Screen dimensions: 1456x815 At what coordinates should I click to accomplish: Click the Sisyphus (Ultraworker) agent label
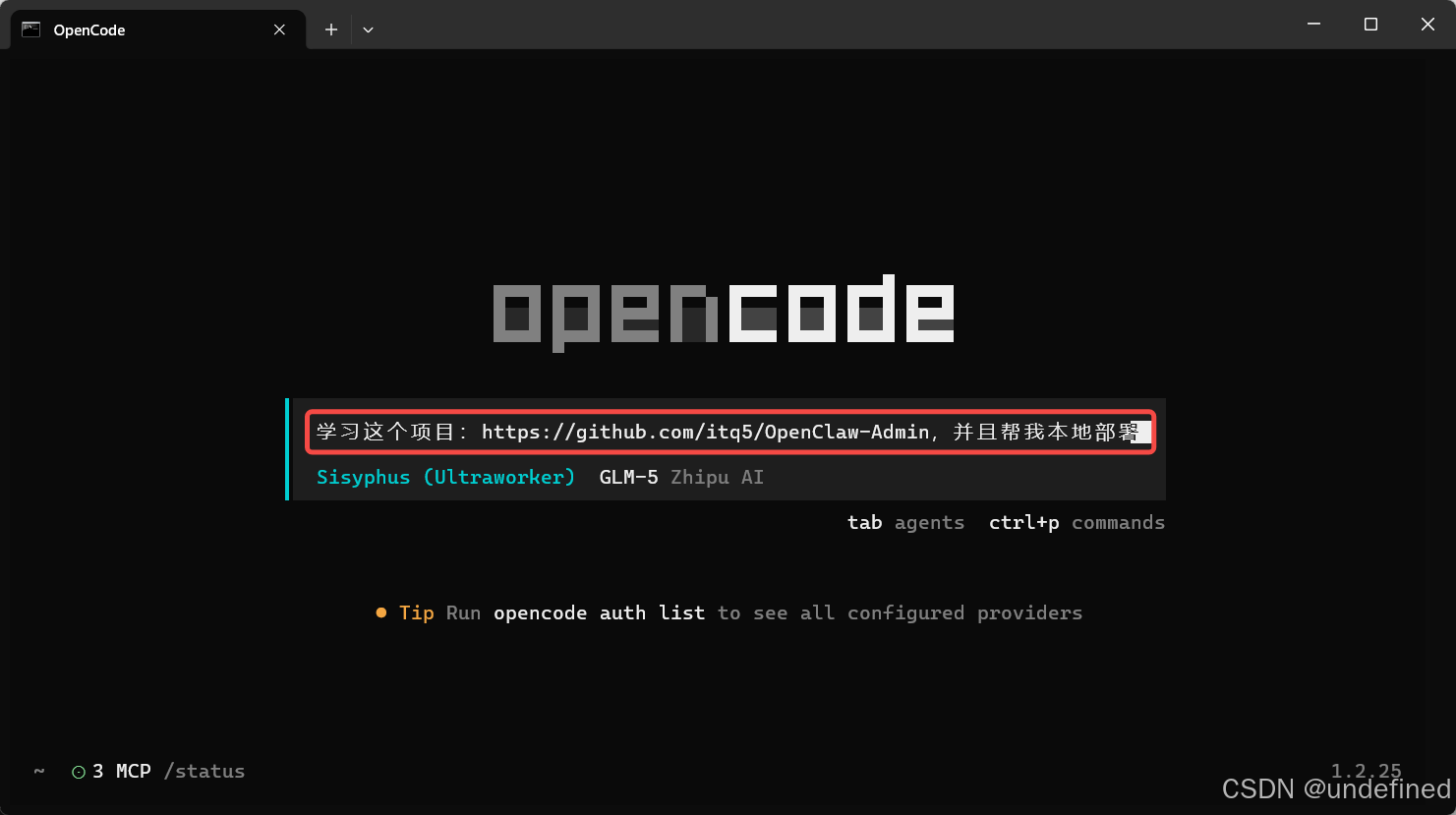pyautogui.click(x=445, y=477)
